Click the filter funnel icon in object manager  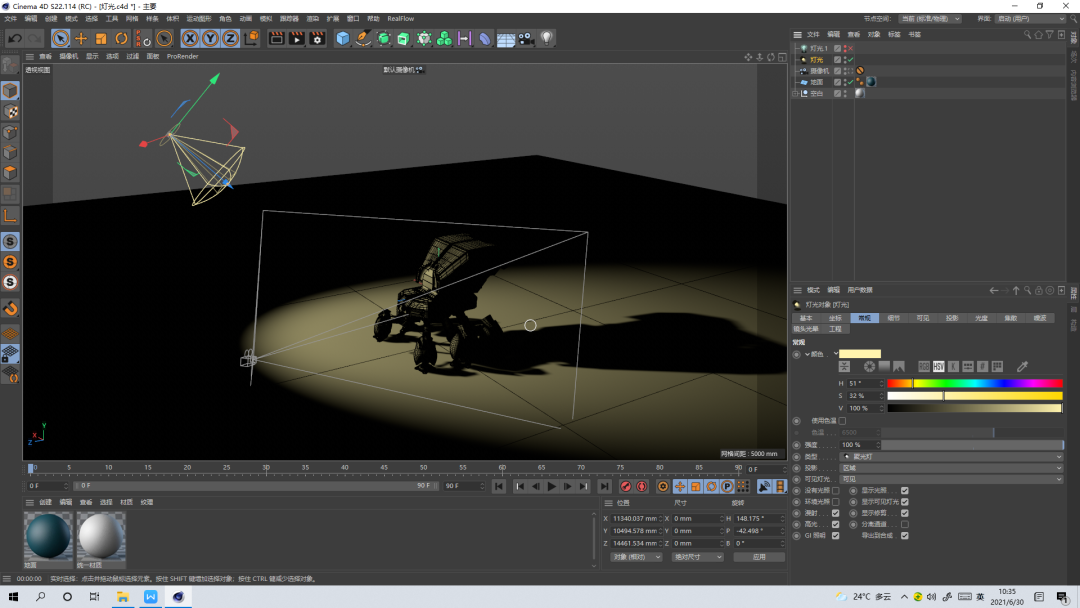pyautogui.click(x=1050, y=34)
